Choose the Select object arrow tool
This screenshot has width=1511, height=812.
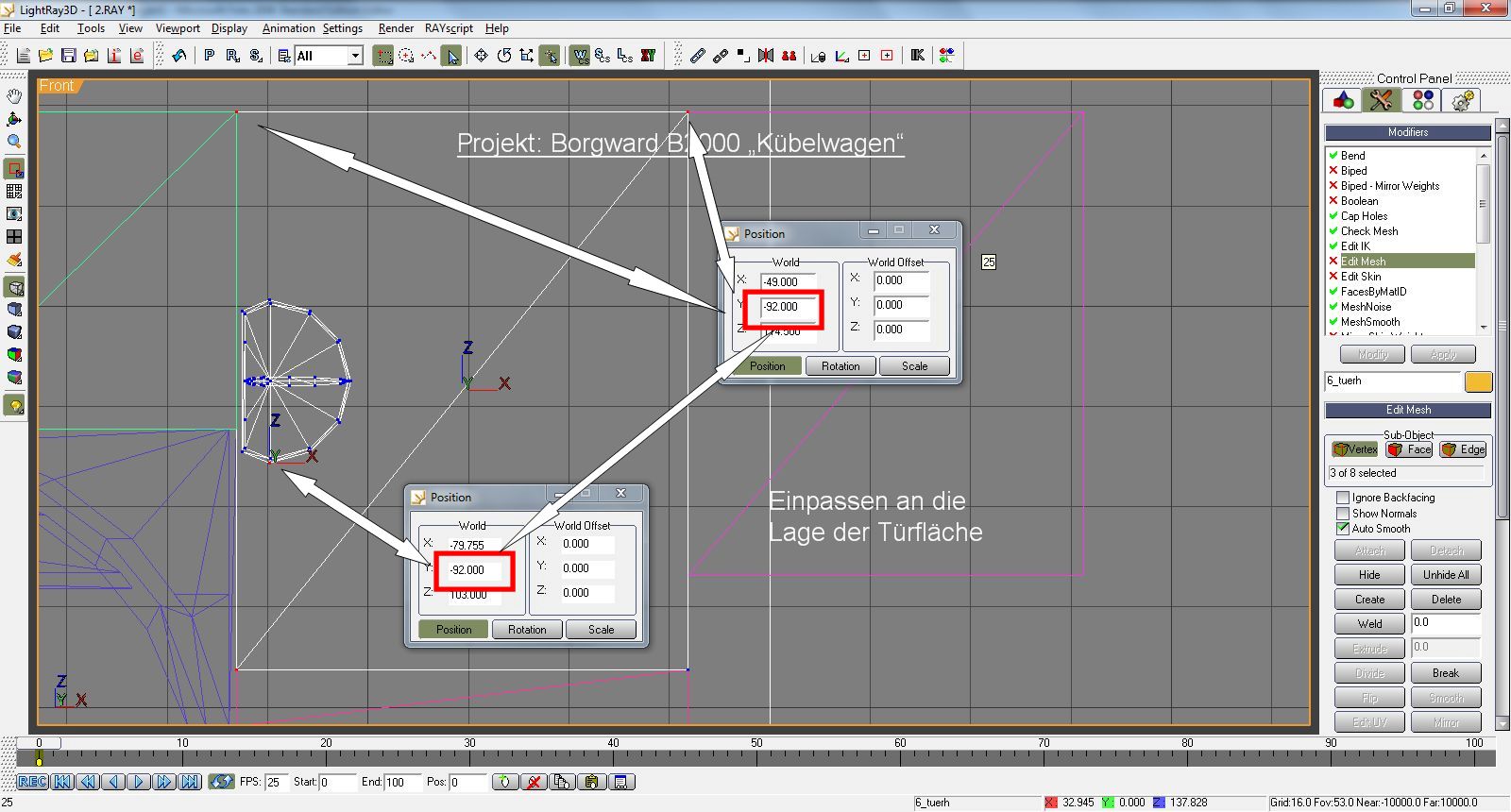click(x=452, y=56)
